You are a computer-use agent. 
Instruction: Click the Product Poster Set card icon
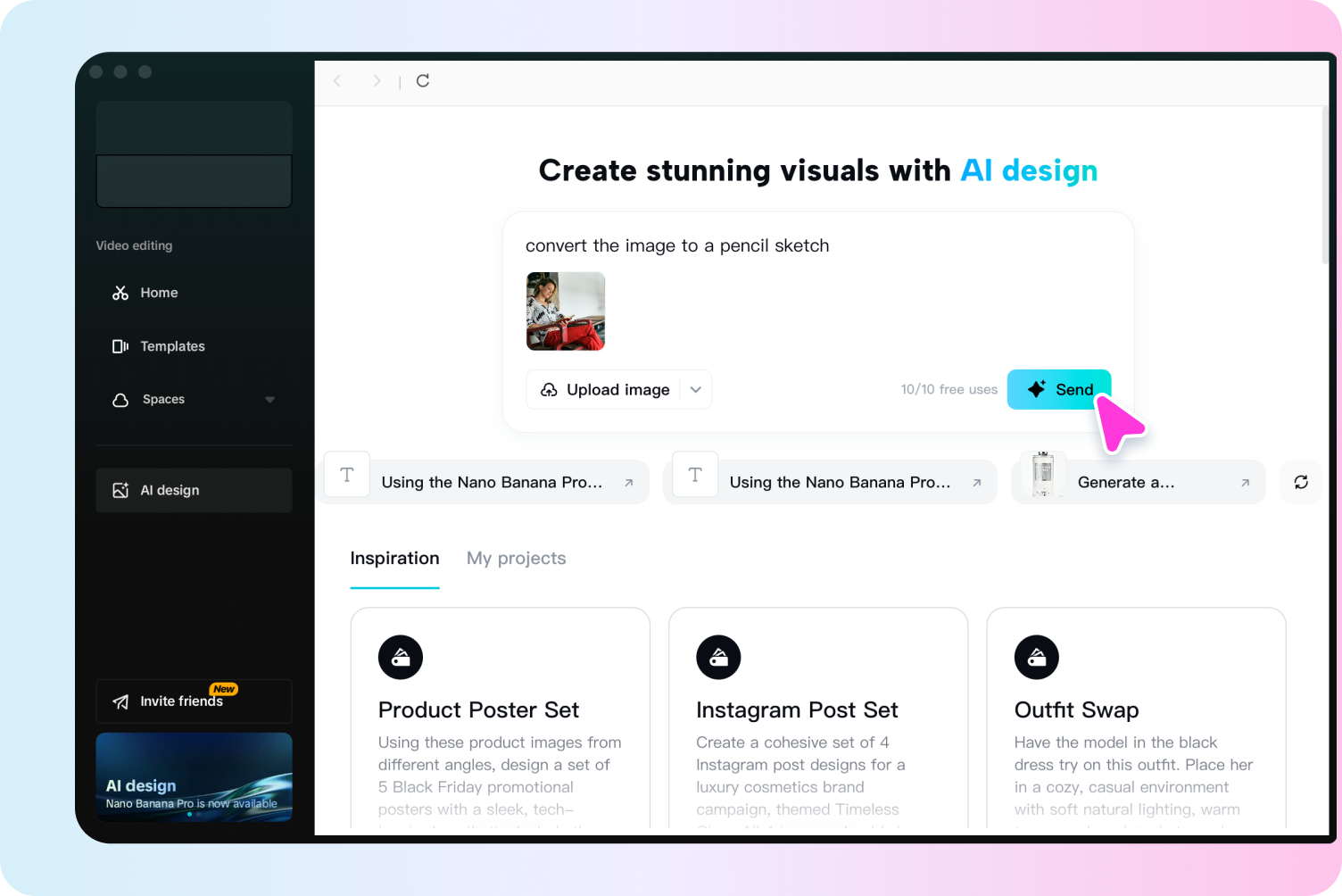[400, 657]
